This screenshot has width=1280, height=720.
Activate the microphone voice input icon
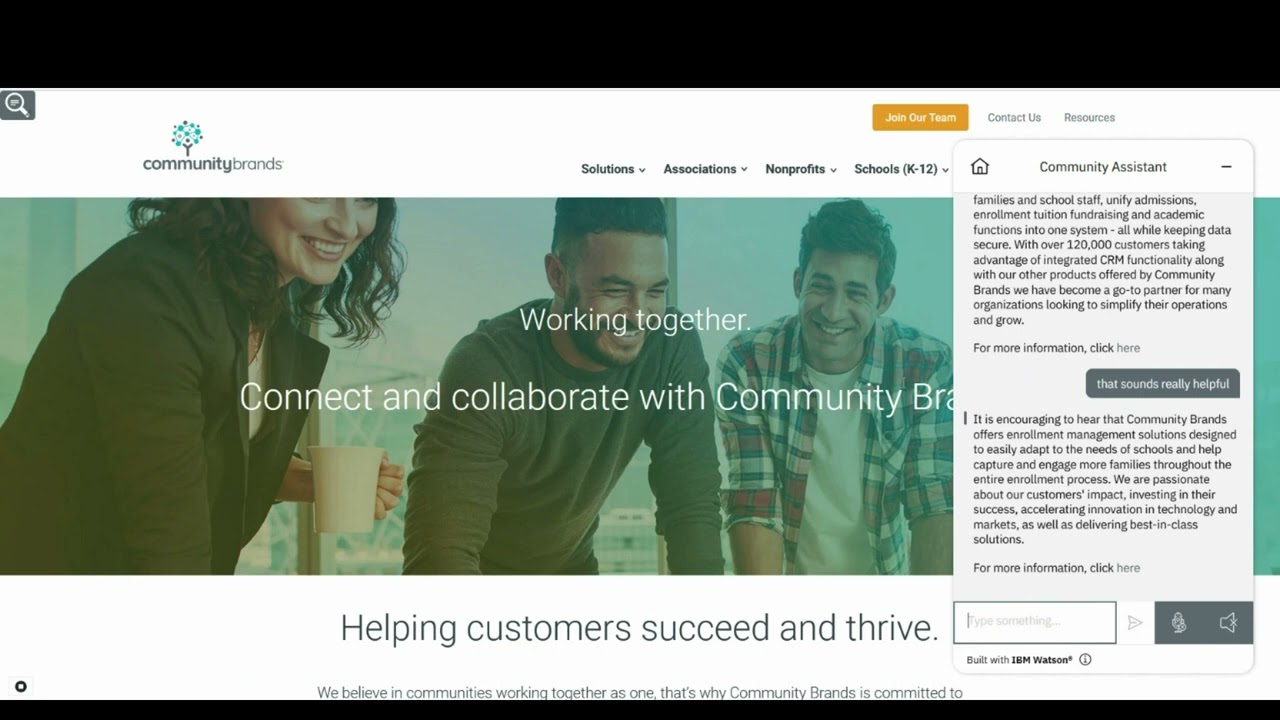pyautogui.click(x=1179, y=623)
